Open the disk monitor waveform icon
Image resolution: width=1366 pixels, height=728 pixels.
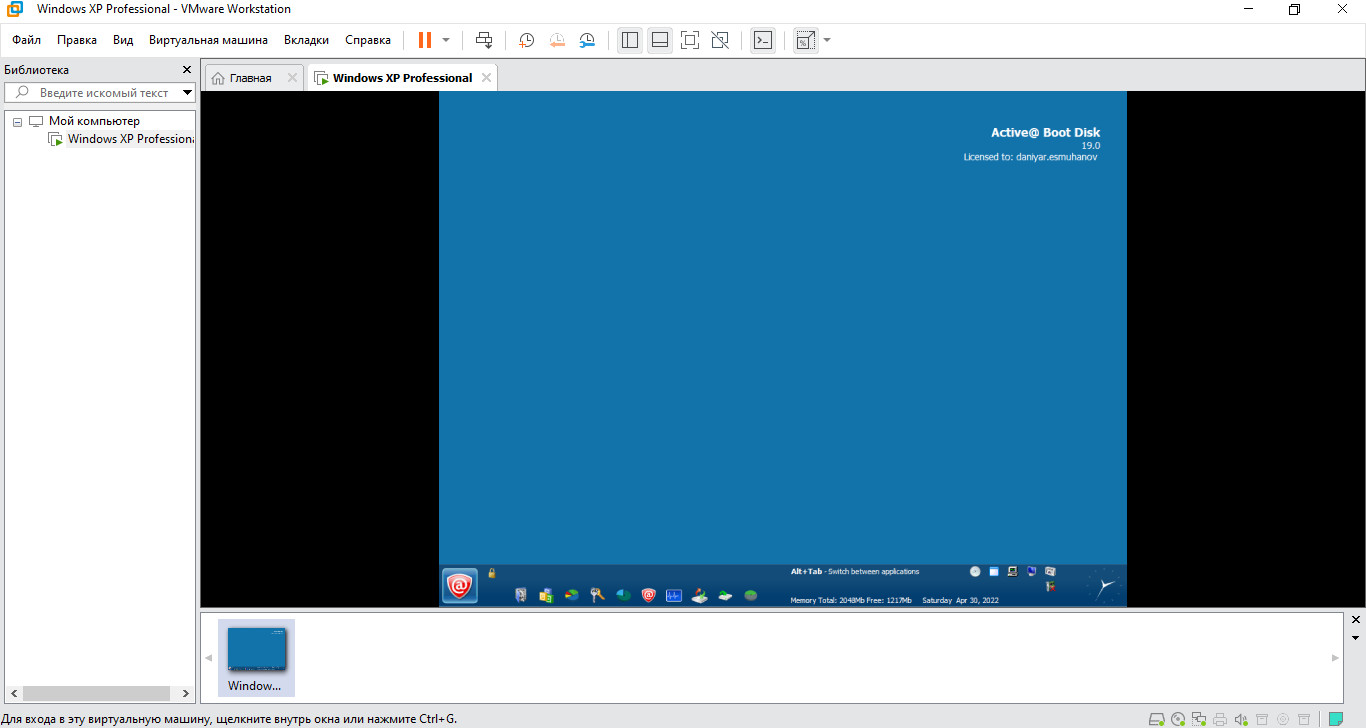click(674, 595)
